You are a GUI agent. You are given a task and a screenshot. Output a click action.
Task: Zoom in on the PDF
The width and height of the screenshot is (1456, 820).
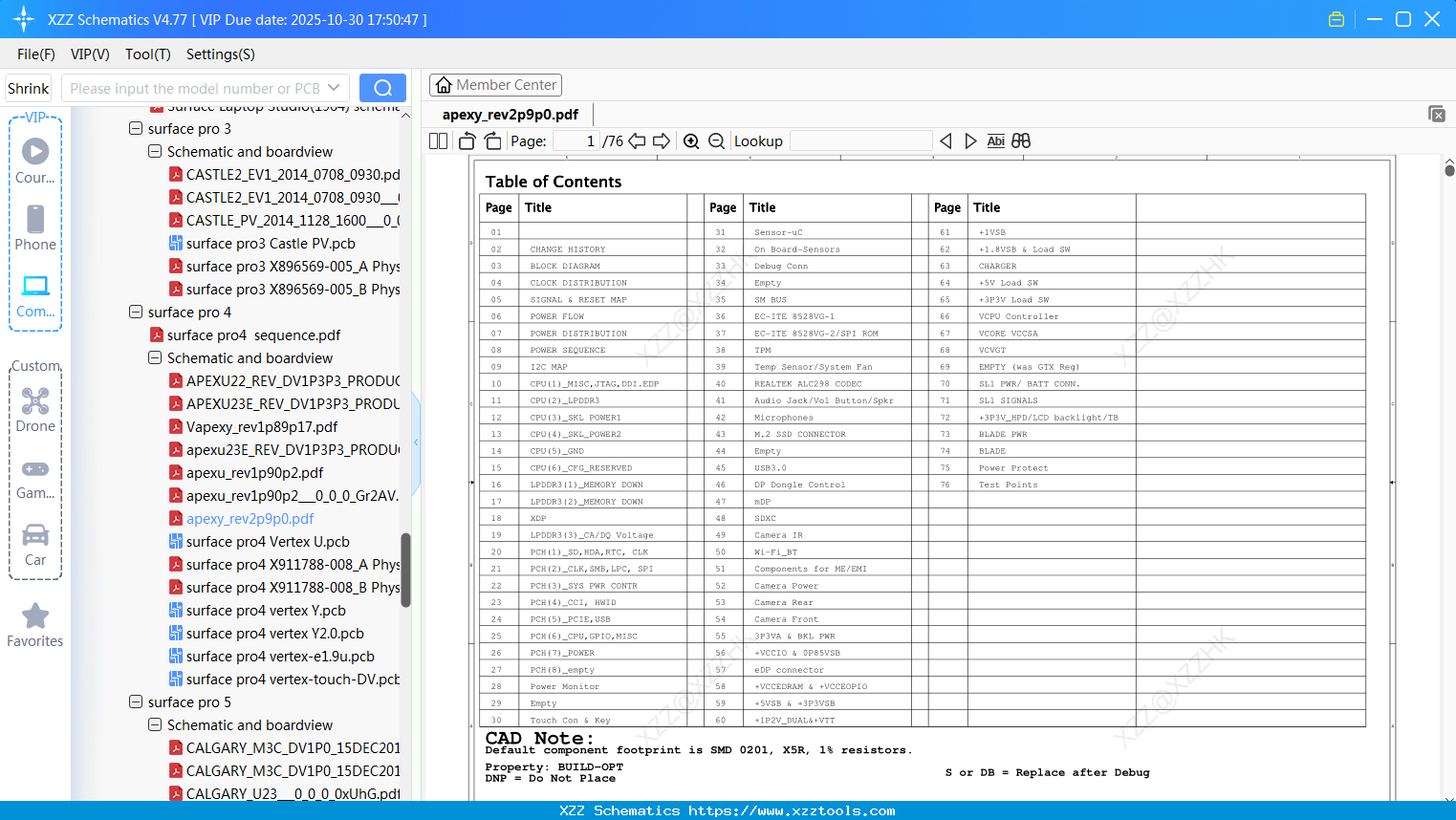(691, 141)
